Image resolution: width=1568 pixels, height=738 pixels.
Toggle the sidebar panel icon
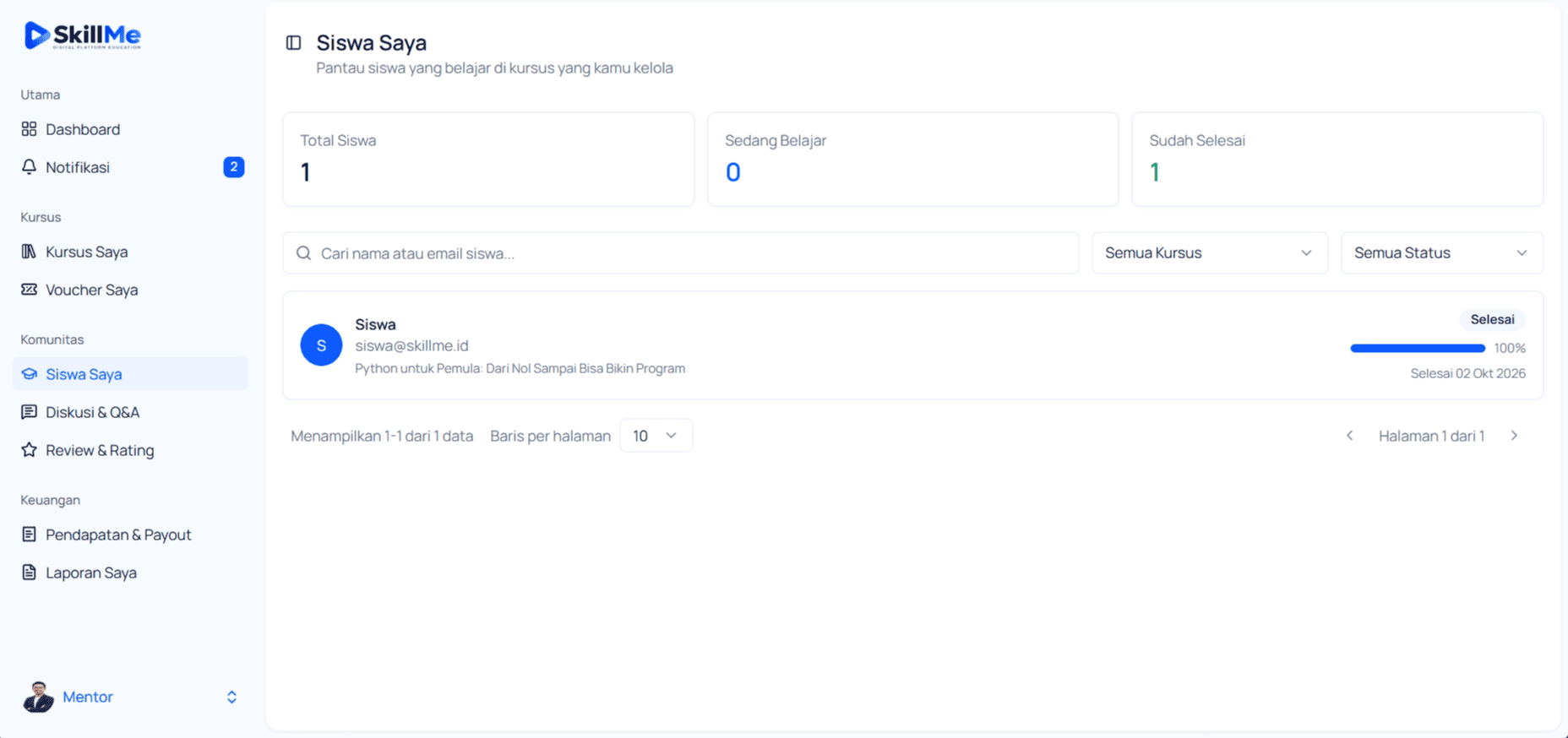293,42
